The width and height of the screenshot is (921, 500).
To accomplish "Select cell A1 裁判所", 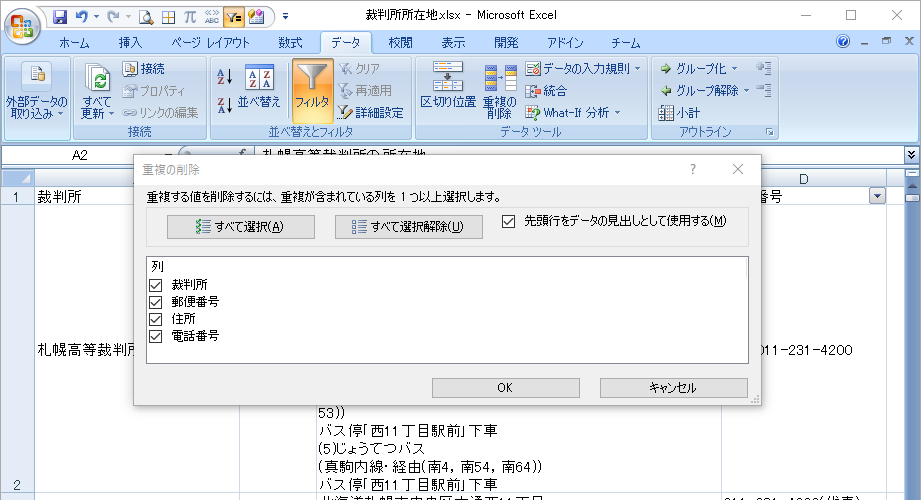I will point(86,196).
